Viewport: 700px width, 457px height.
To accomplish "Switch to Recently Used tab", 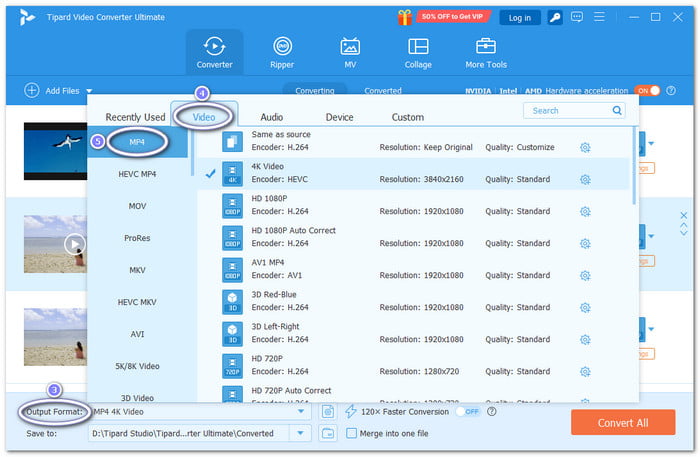I will (135, 117).
